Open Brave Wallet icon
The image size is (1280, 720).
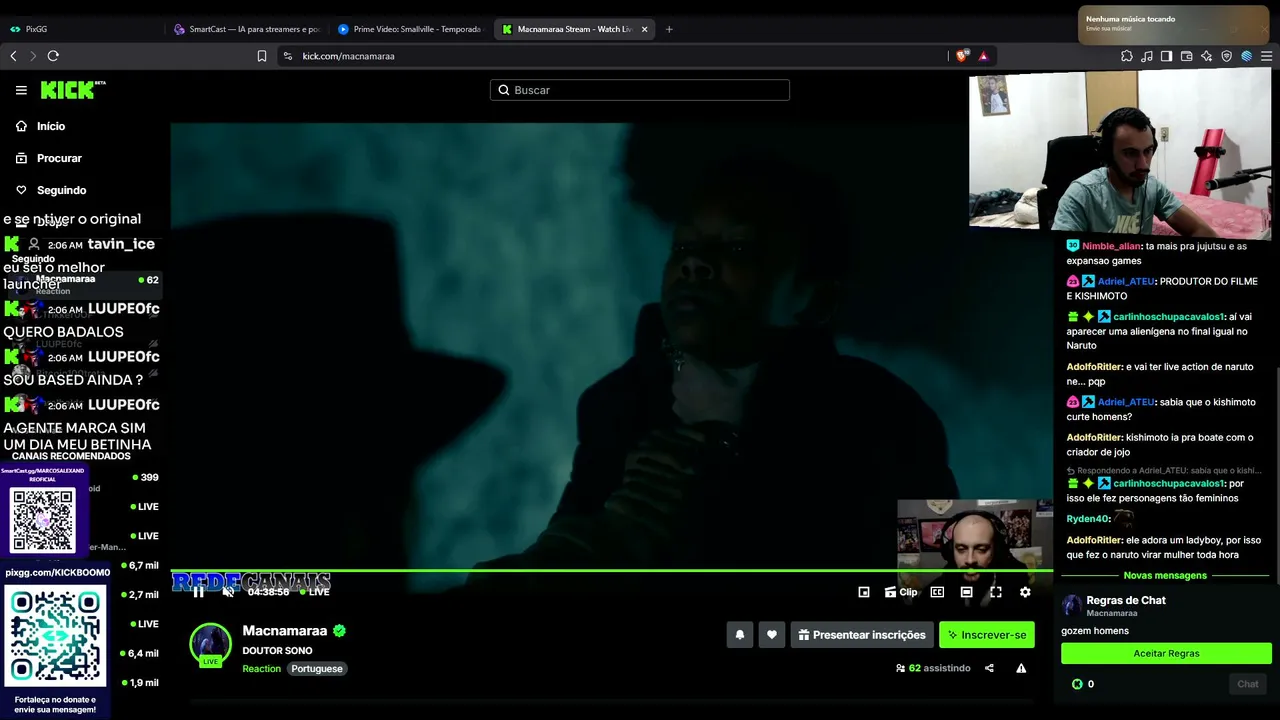[1187, 56]
